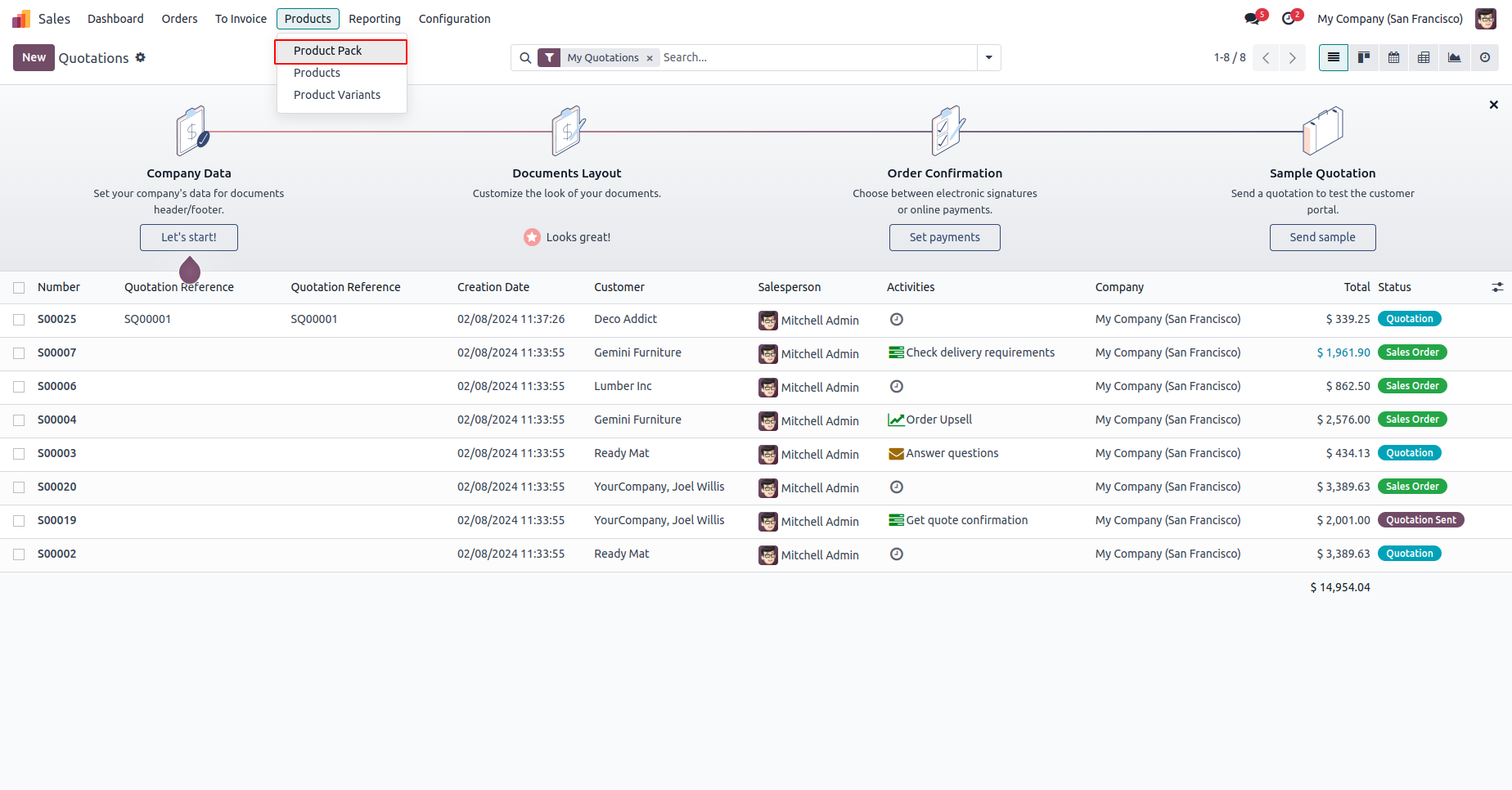Open optional columns settings icon
The width and height of the screenshot is (1512, 790).
click(1497, 287)
